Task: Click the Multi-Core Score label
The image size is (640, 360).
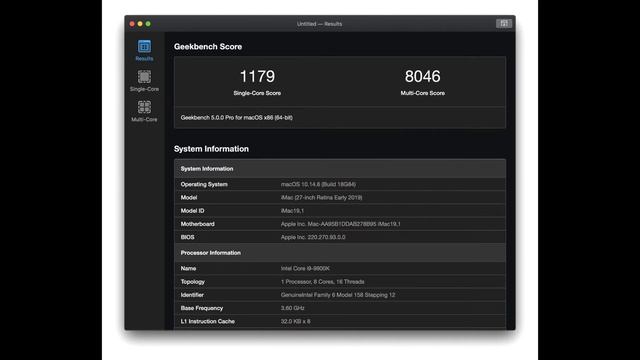Action: [x=422, y=93]
